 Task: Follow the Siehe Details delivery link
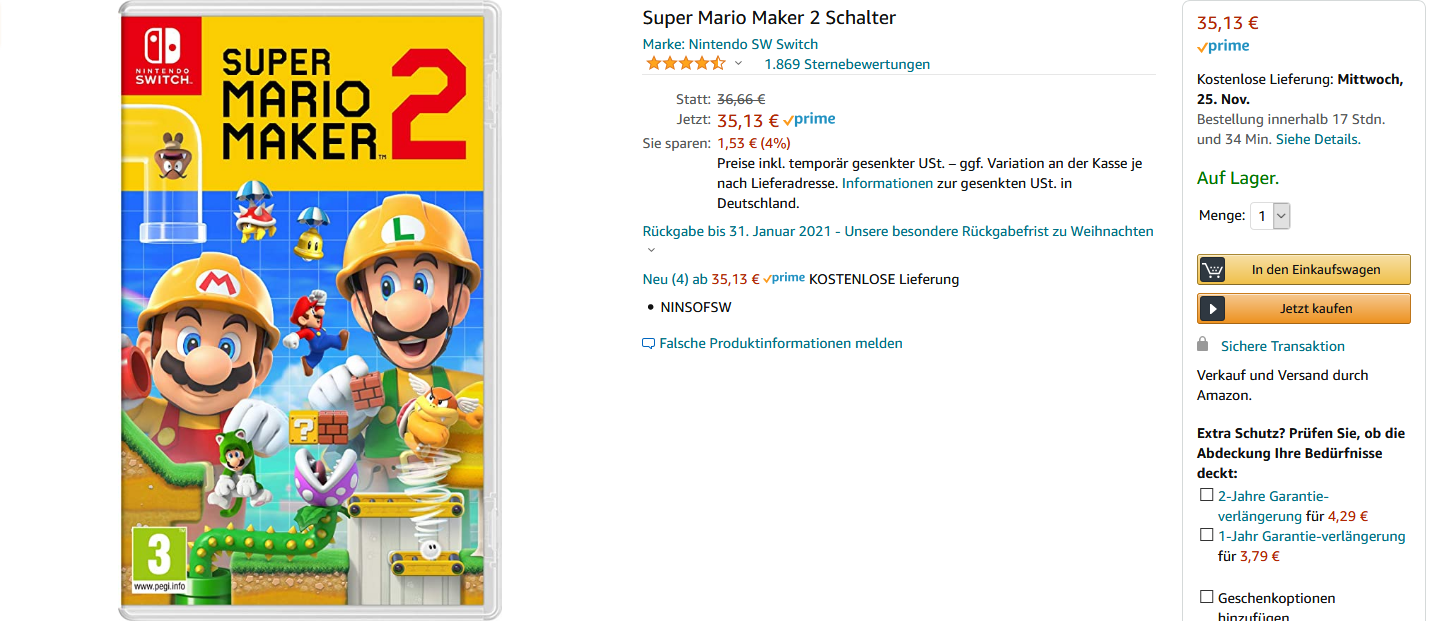[1317, 139]
